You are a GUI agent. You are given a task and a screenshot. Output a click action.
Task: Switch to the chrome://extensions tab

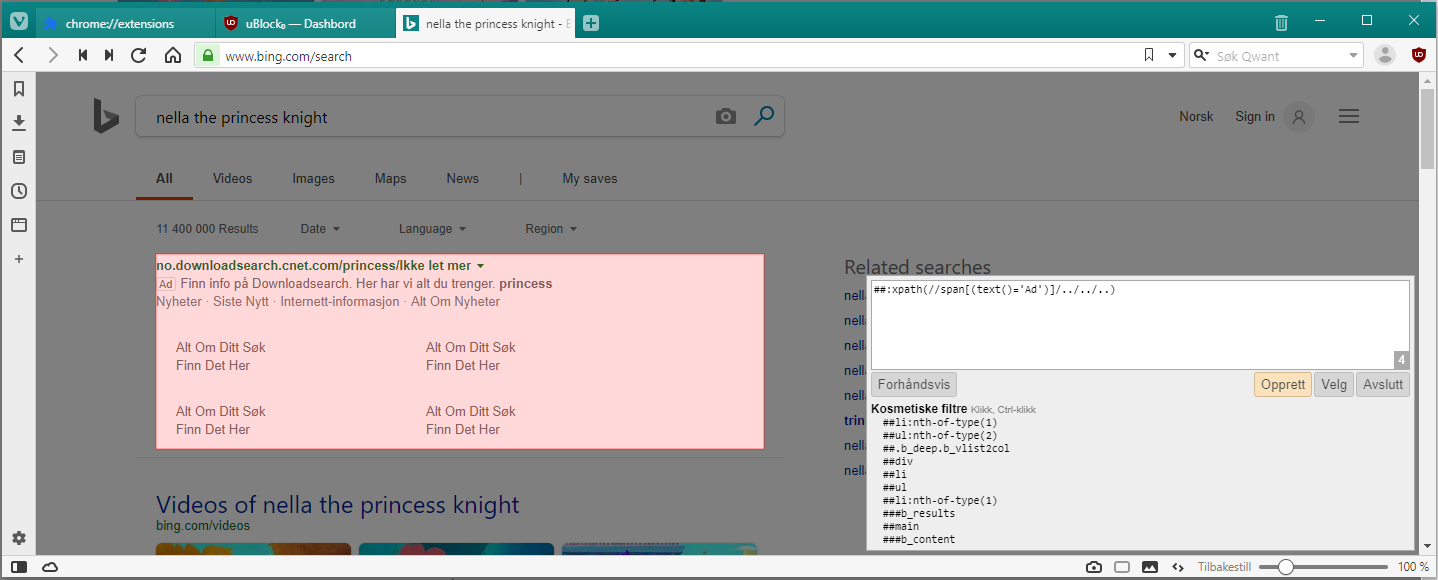click(126, 23)
